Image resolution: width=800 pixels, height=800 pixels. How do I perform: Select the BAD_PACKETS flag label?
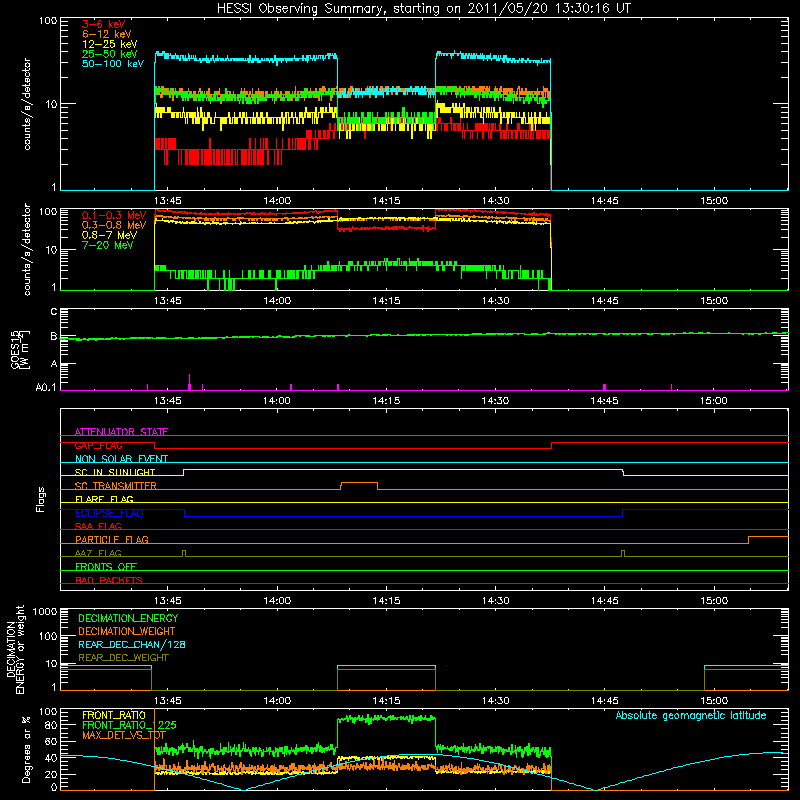[109, 580]
